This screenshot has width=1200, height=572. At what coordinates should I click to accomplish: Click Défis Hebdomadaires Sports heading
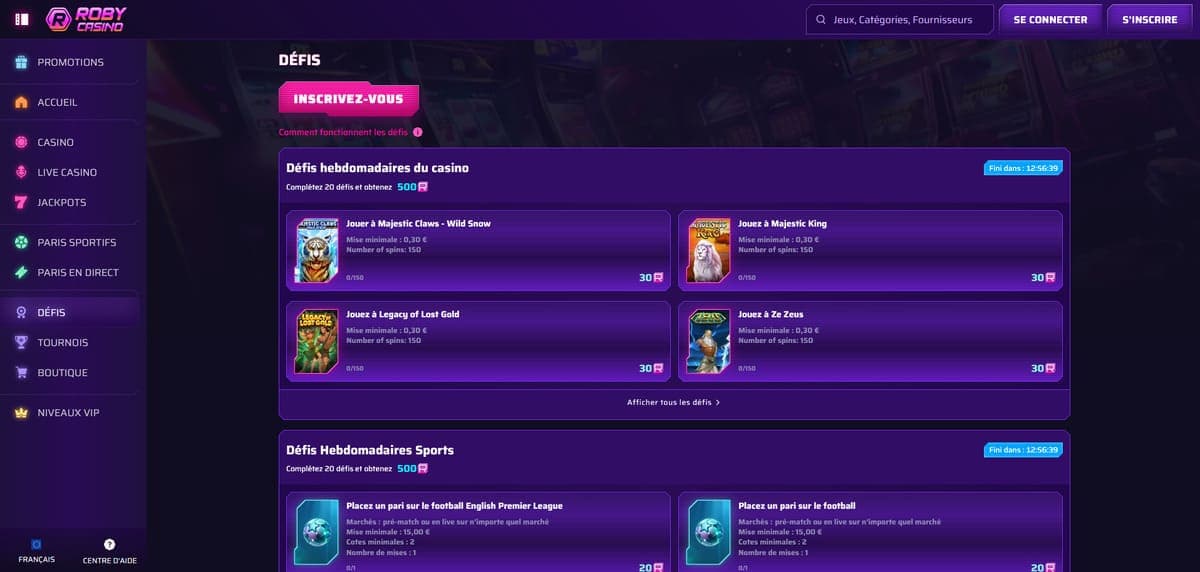coord(370,450)
